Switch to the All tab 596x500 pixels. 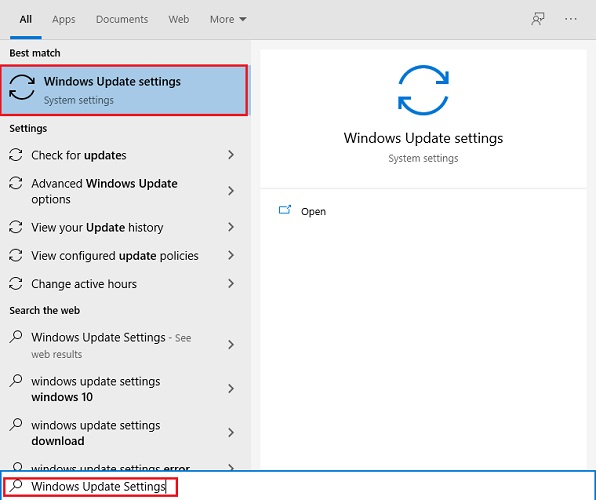(x=25, y=19)
